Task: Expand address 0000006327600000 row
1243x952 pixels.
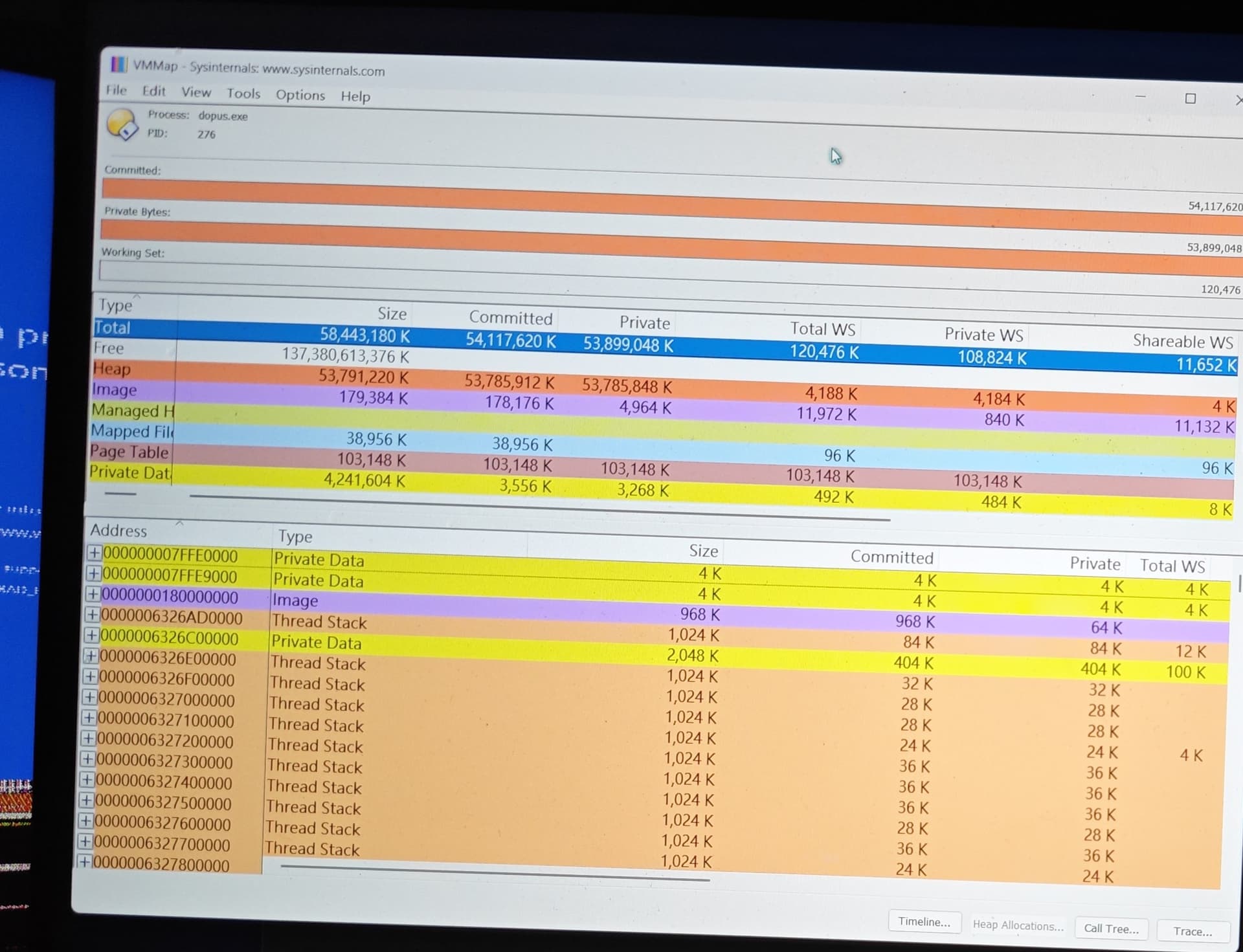Action: click(85, 821)
